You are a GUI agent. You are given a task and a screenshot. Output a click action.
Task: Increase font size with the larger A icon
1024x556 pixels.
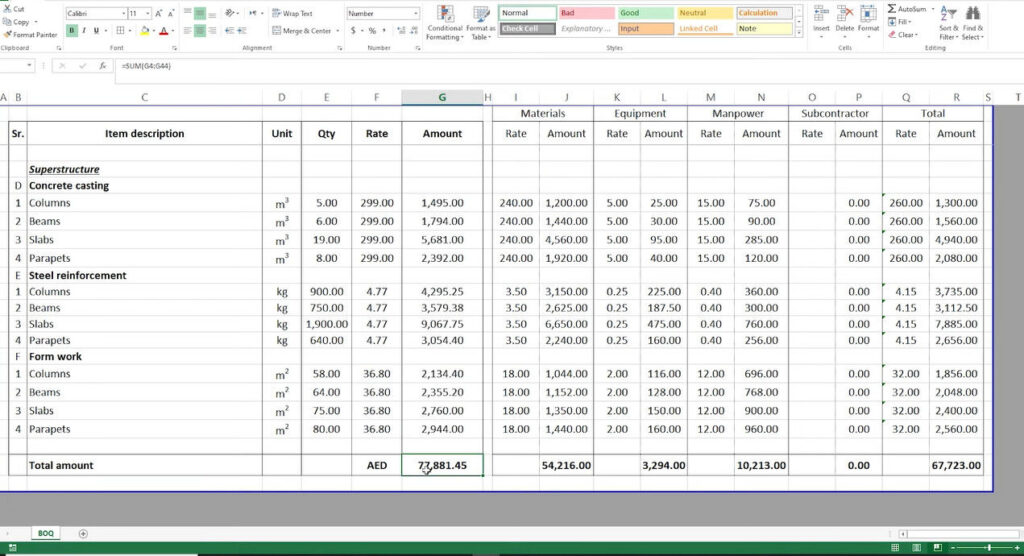pos(158,13)
